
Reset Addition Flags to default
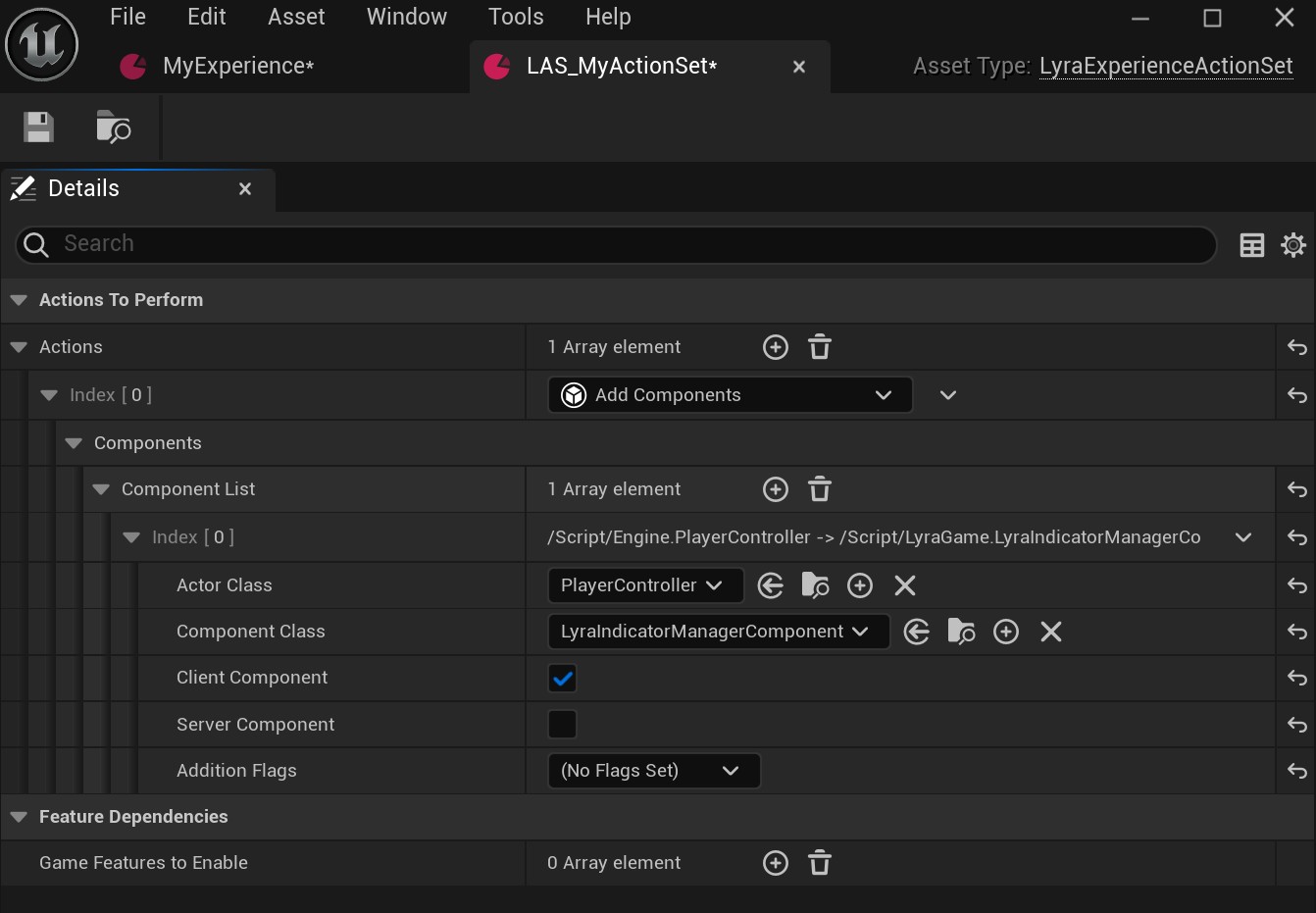[1296, 771]
